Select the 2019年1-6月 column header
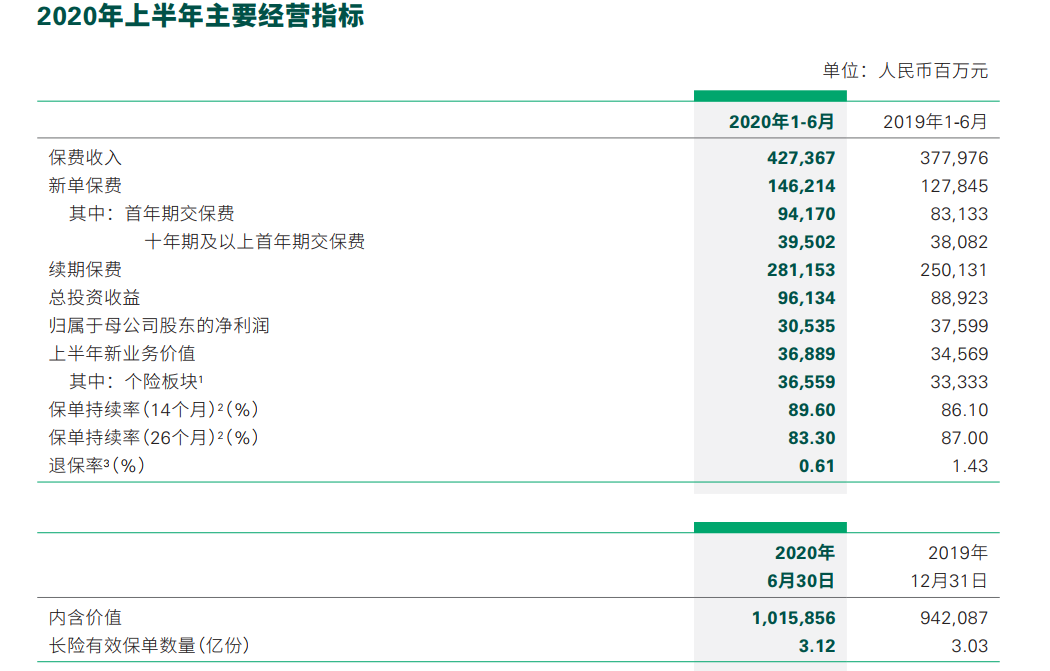The width and height of the screenshot is (1050, 671). point(935,122)
